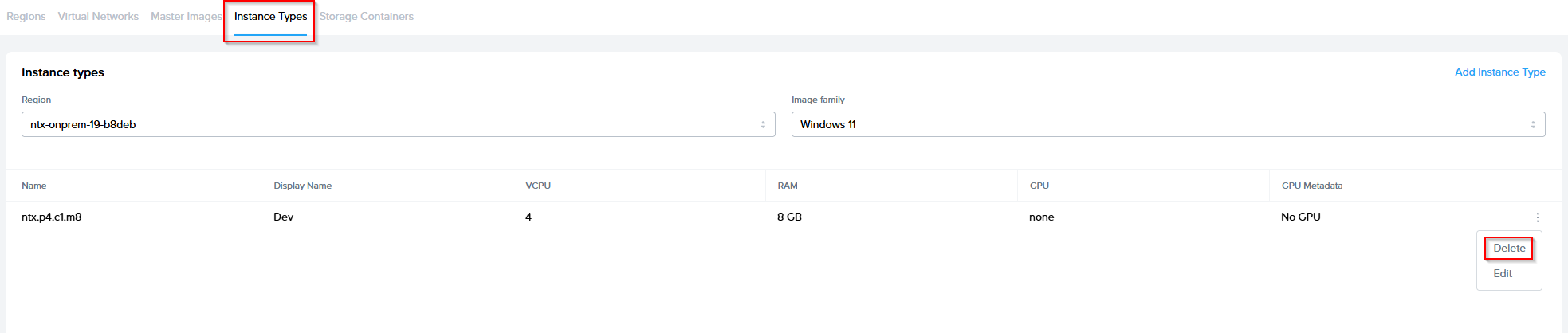Viewport: 1568px width, 333px height.
Task: Click the arrows icon in the Region selector
Action: pyautogui.click(x=763, y=125)
